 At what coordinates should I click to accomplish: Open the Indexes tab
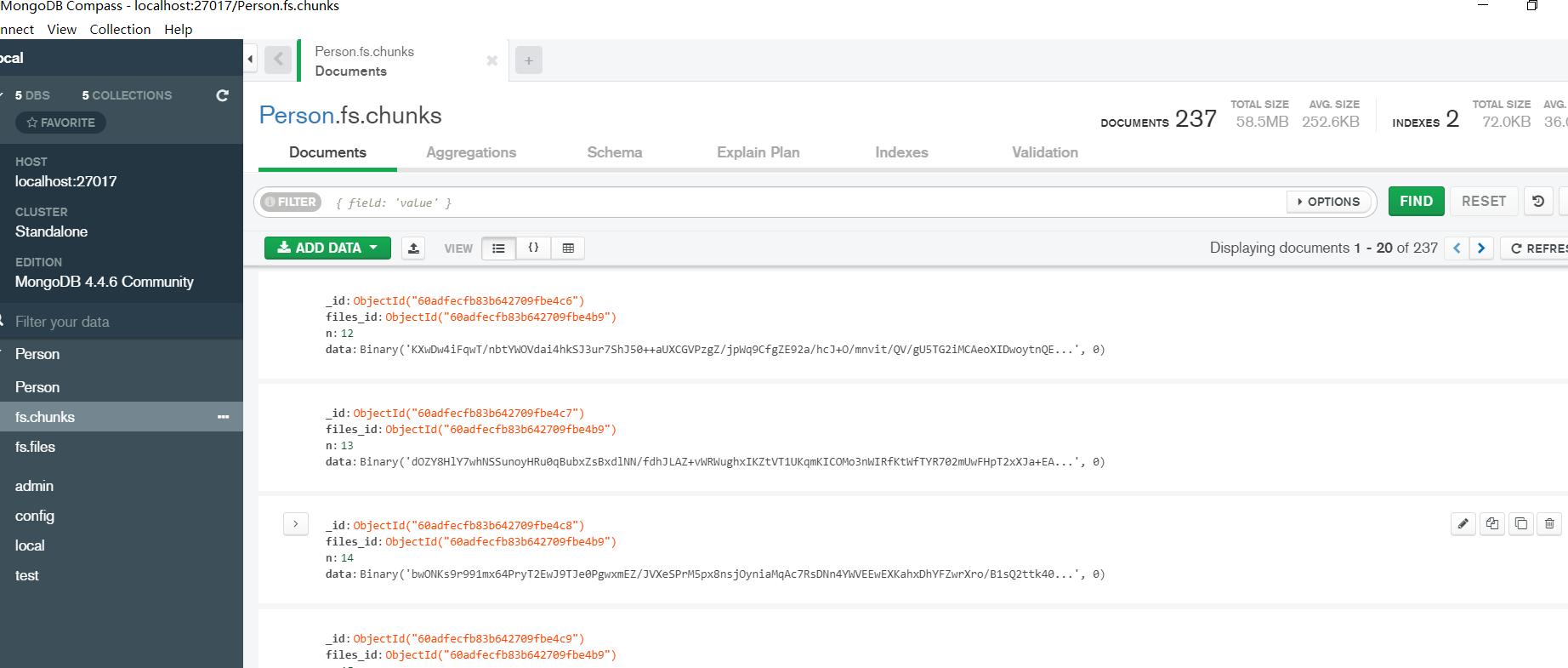pyautogui.click(x=901, y=152)
